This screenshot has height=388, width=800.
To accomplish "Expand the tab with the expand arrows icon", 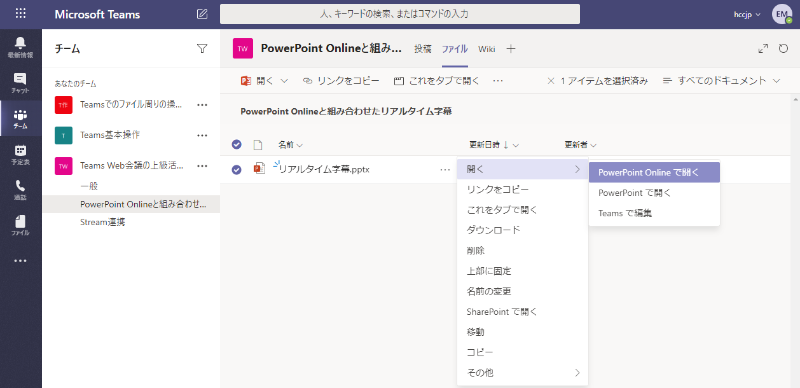I will tap(763, 48).
